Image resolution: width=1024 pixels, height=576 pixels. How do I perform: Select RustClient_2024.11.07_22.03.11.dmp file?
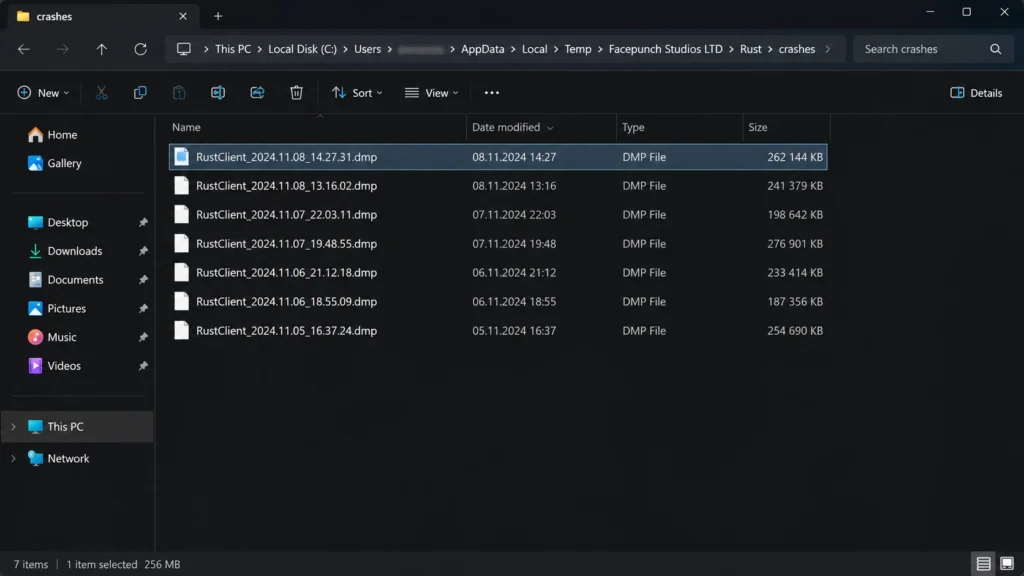(498, 214)
